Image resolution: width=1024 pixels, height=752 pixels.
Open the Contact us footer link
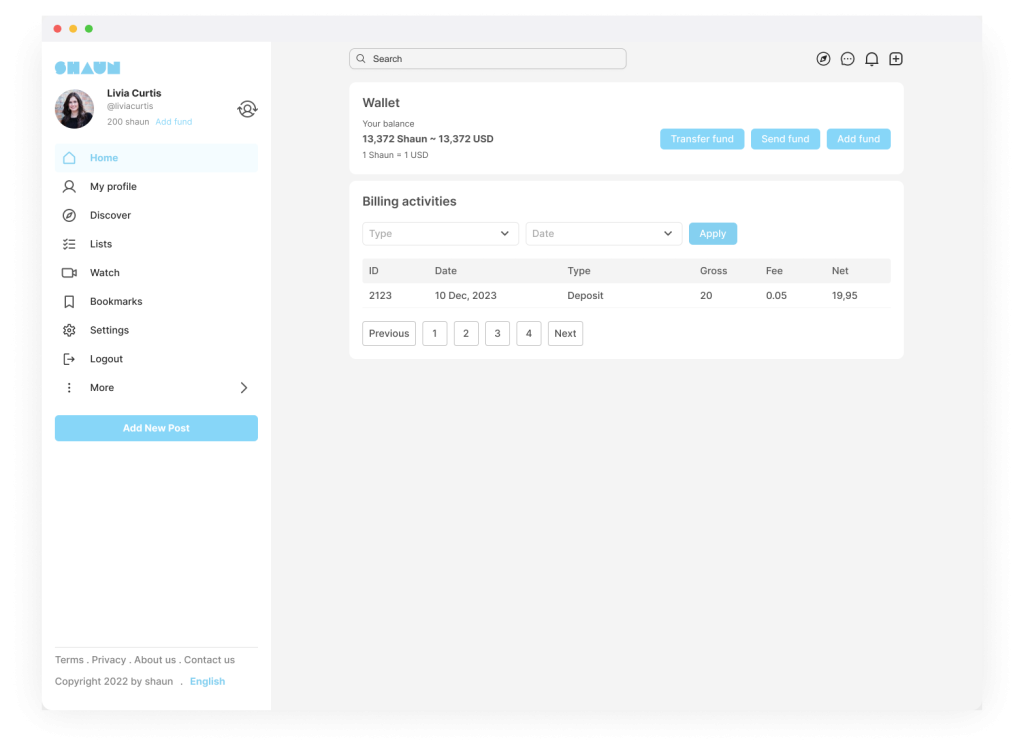[209, 660]
